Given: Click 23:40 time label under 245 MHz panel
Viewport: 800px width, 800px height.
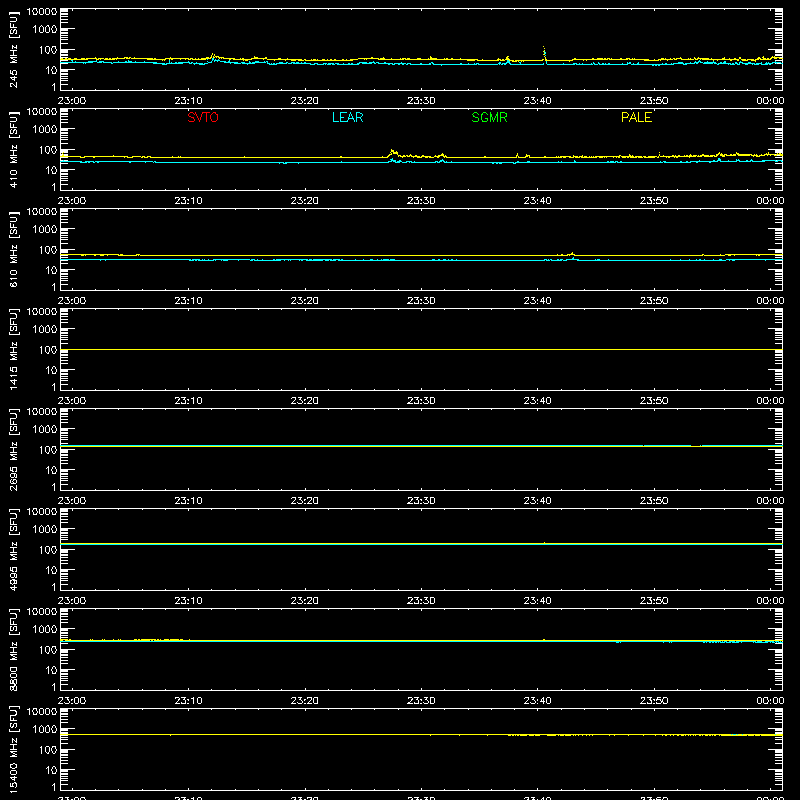Looking at the screenshot, I should click(537, 101).
